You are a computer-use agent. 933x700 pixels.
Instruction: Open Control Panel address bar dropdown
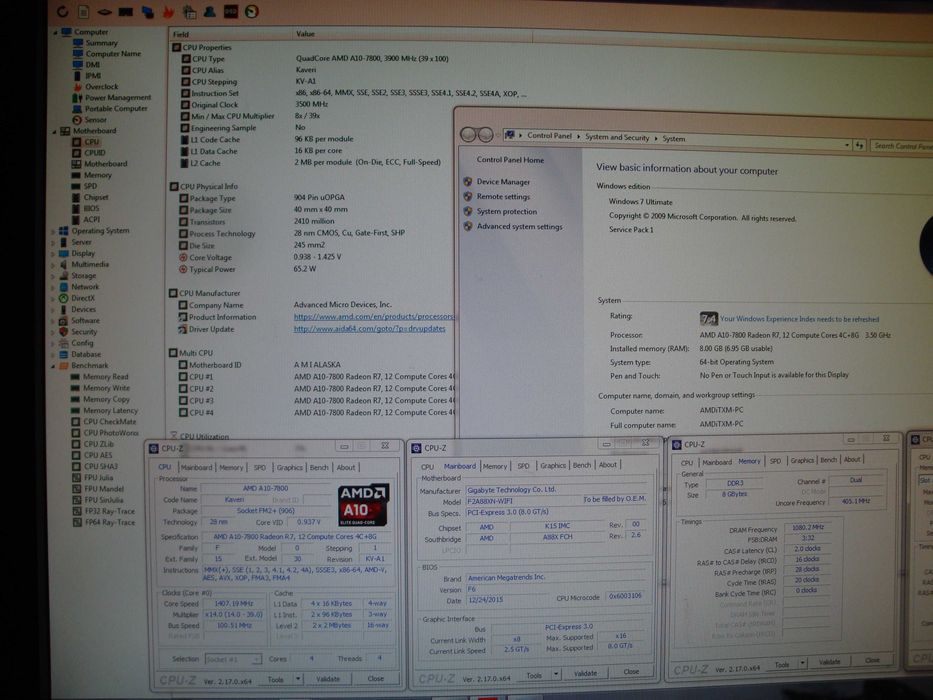coord(846,145)
